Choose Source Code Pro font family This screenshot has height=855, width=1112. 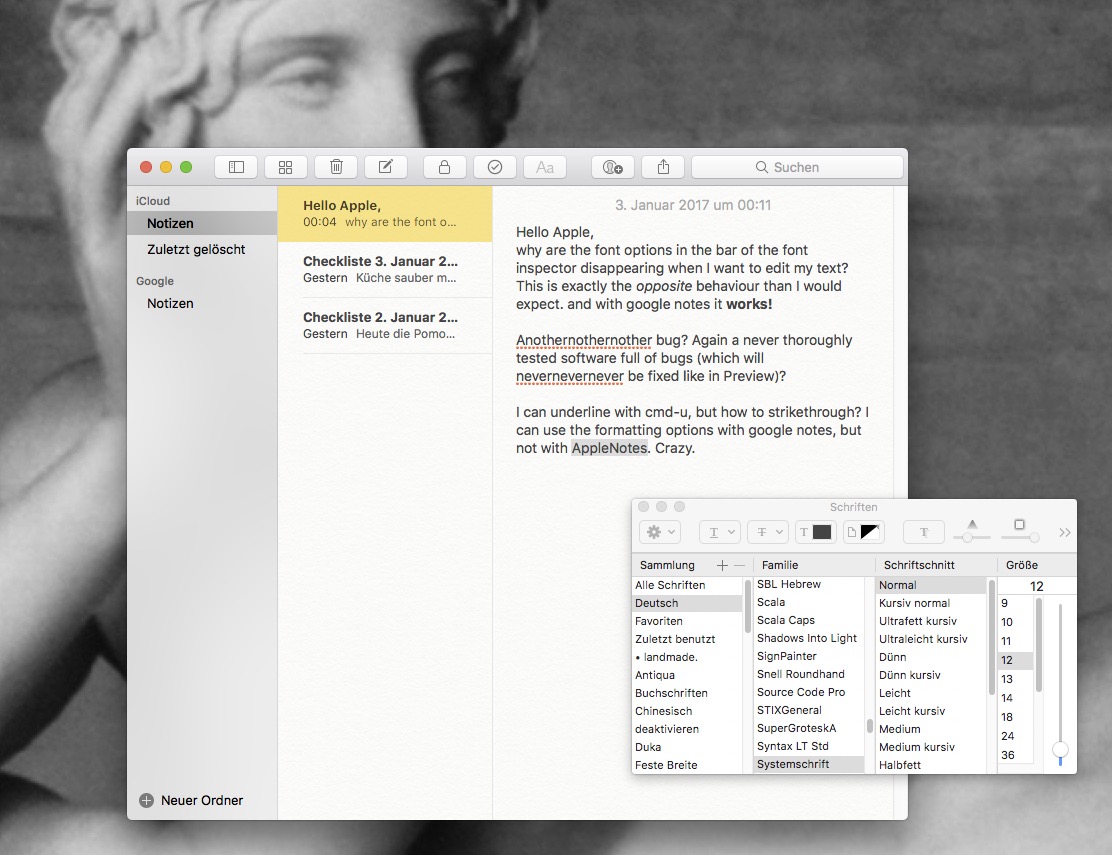point(808,692)
